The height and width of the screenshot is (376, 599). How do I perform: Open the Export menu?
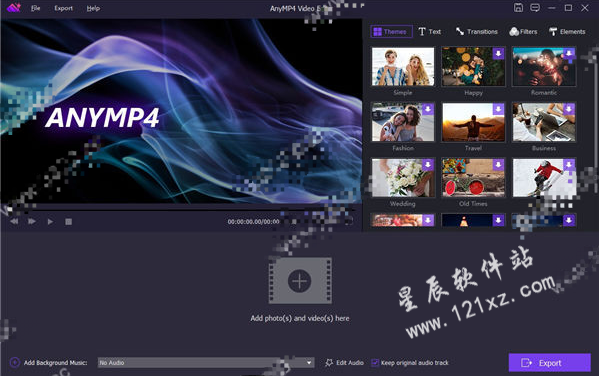(x=63, y=8)
